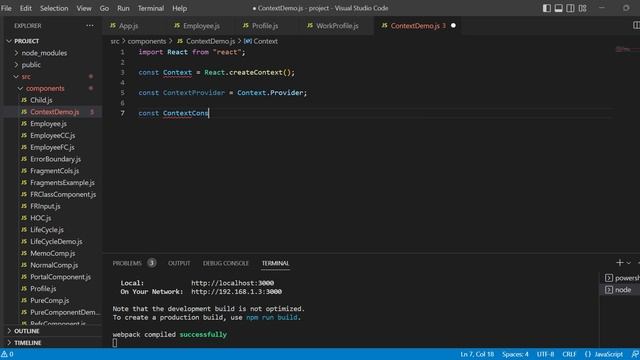
Task: Open Selection menu
Action: (x=54, y=8)
